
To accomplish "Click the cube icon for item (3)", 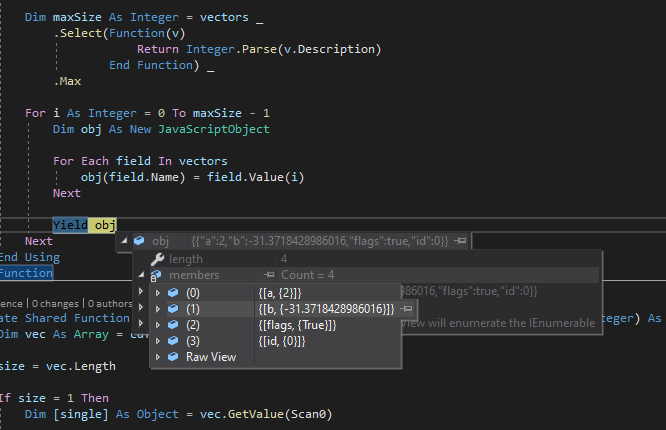I will click(173, 341).
